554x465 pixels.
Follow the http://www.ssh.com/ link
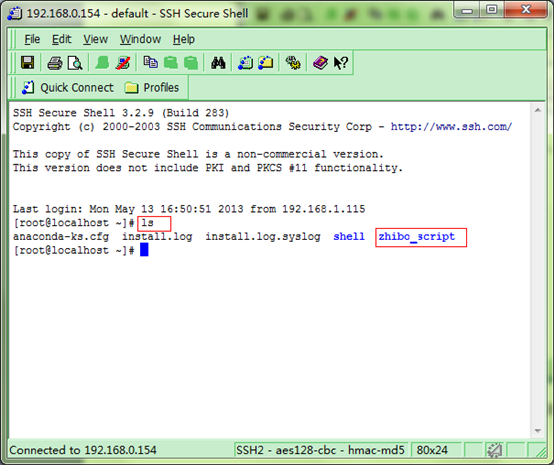click(451, 127)
